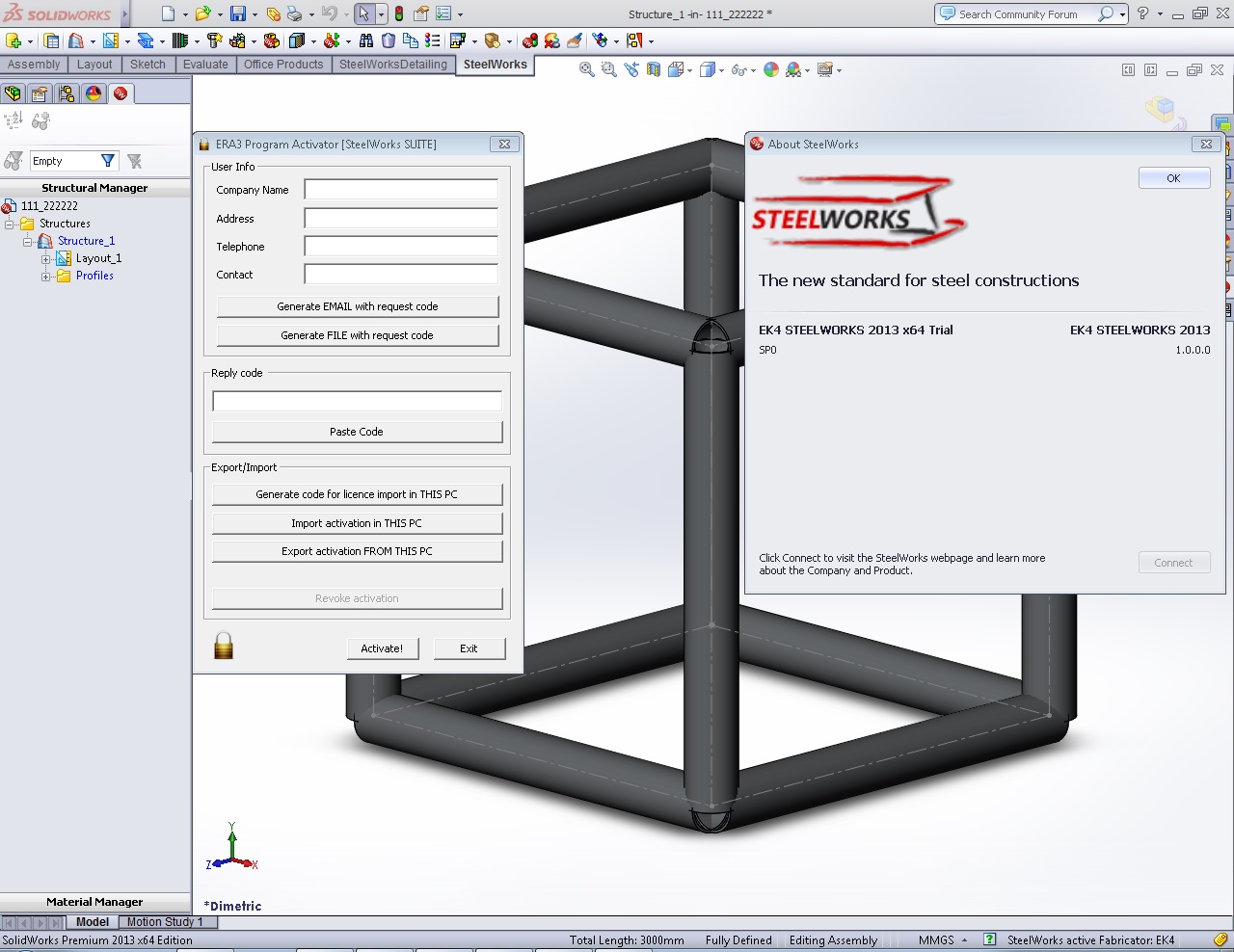Click the Activate! button
The image size is (1234, 952).
383,648
